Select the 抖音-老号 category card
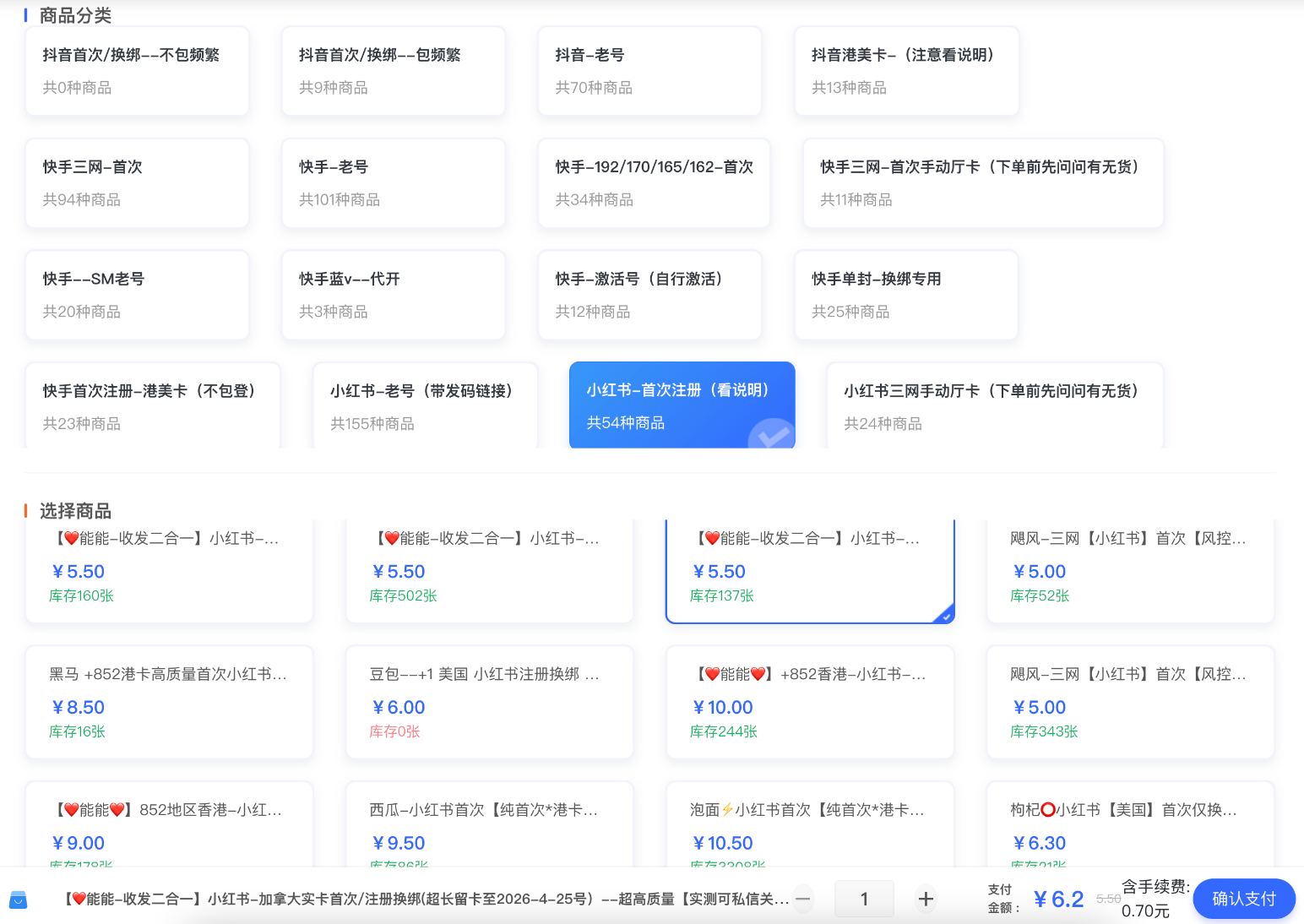This screenshot has width=1304, height=924. (x=649, y=71)
